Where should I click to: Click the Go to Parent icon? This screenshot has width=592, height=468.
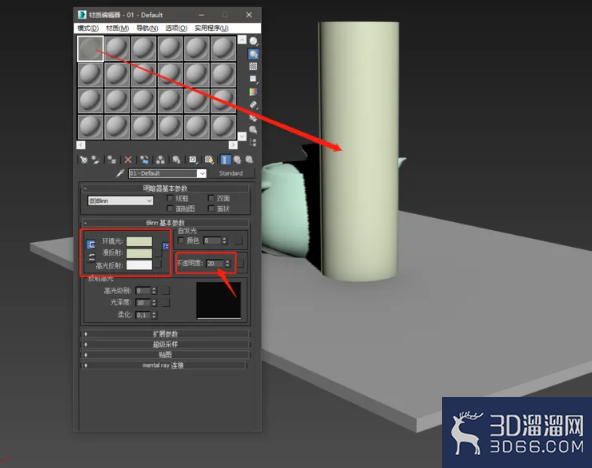pyautogui.click(x=237, y=160)
